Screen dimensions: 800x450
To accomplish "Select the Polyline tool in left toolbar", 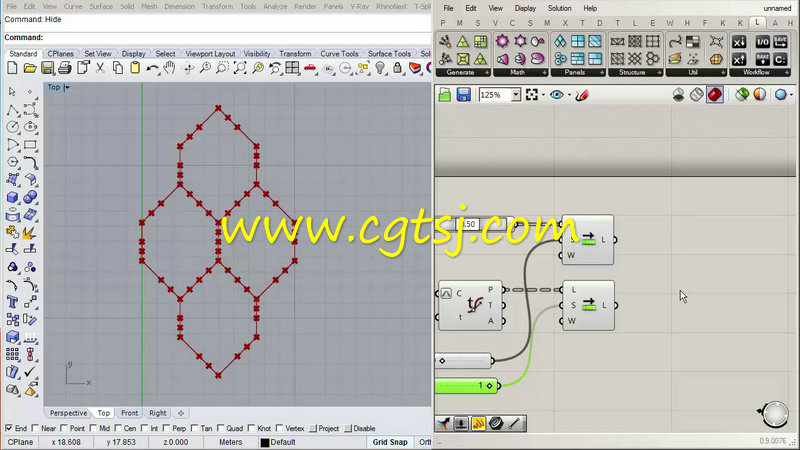I will click(x=12, y=110).
